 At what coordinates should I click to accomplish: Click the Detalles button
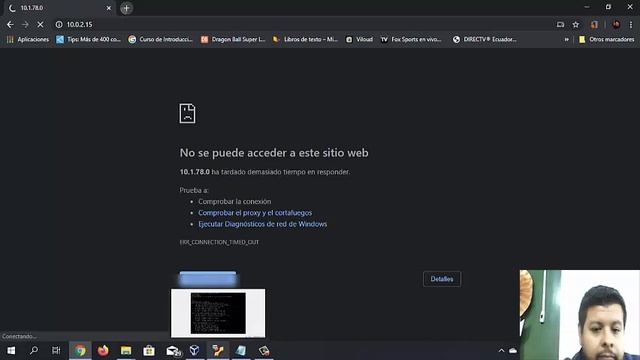click(442, 279)
